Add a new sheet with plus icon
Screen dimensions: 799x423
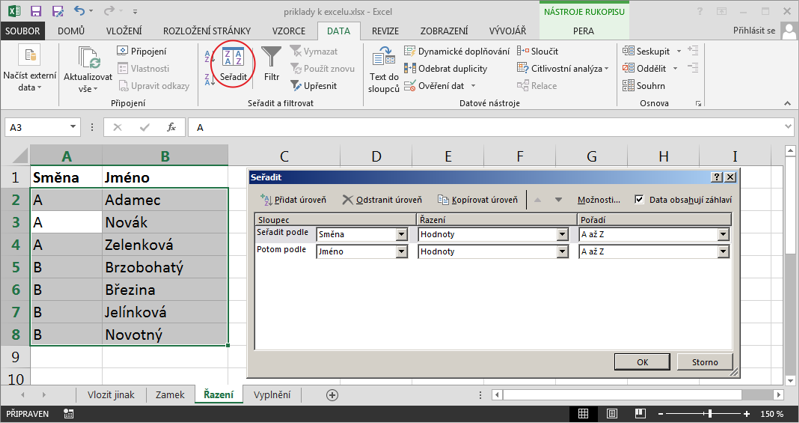click(333, 395)
